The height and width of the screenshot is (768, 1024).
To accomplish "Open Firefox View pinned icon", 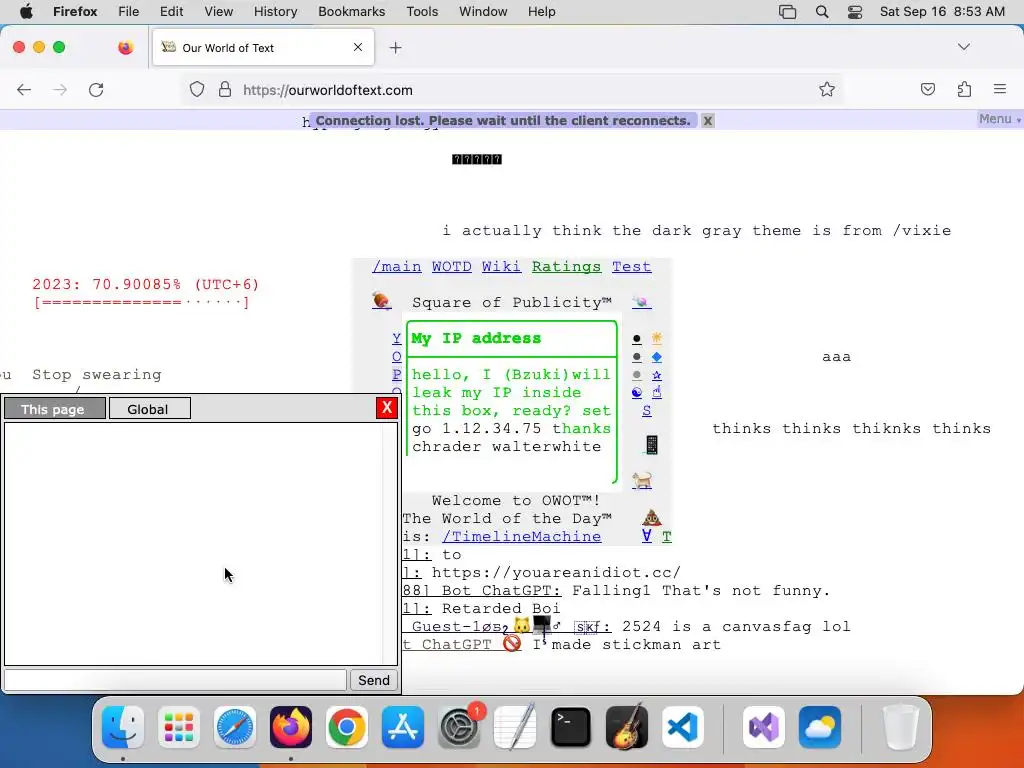I will coord(125,47).
